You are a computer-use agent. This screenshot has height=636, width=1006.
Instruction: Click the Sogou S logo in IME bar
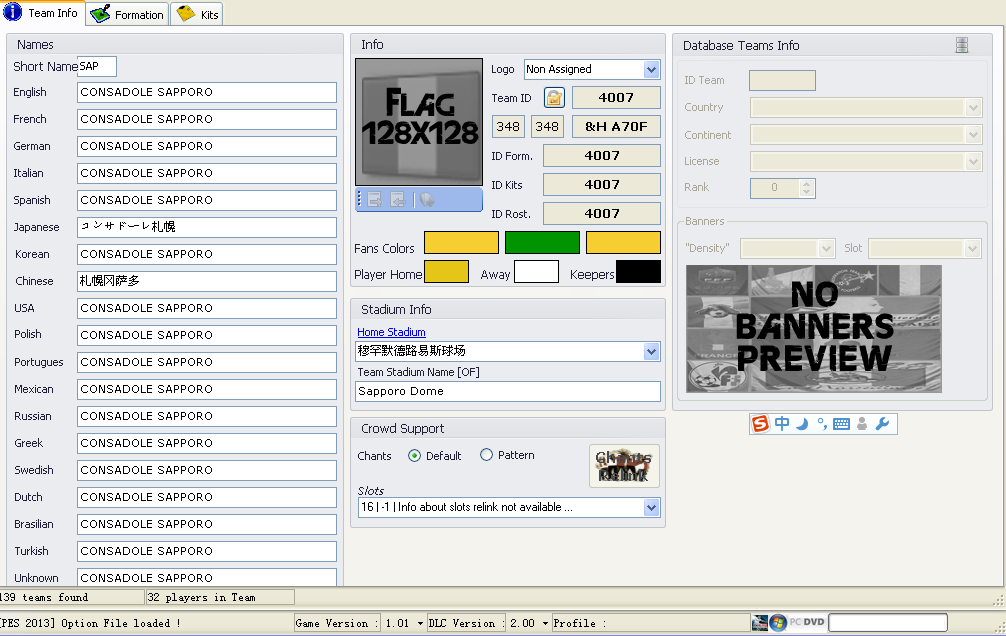click(760, 424)
